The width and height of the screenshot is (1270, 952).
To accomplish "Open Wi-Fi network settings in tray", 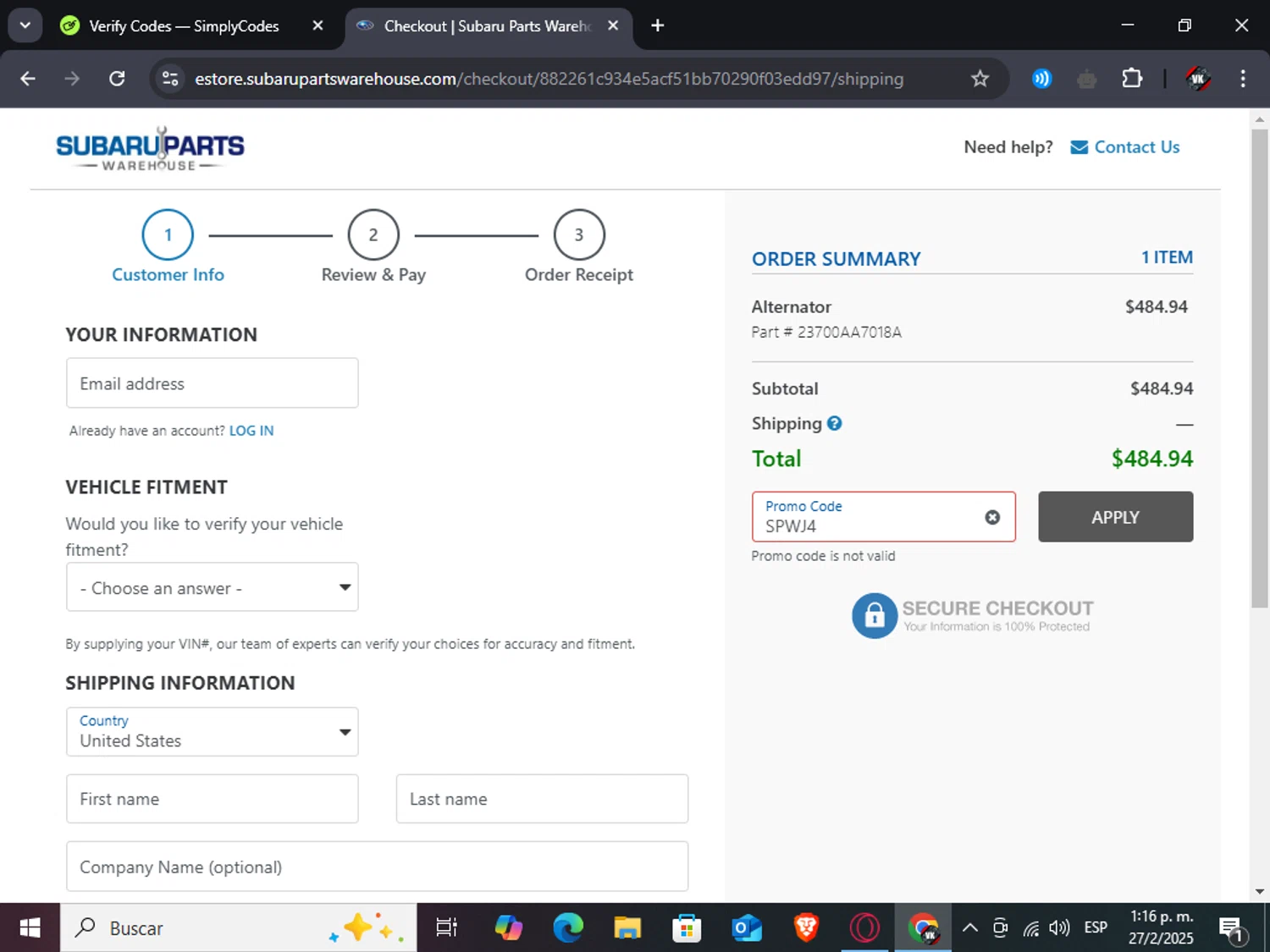I will pos(1030,928).
